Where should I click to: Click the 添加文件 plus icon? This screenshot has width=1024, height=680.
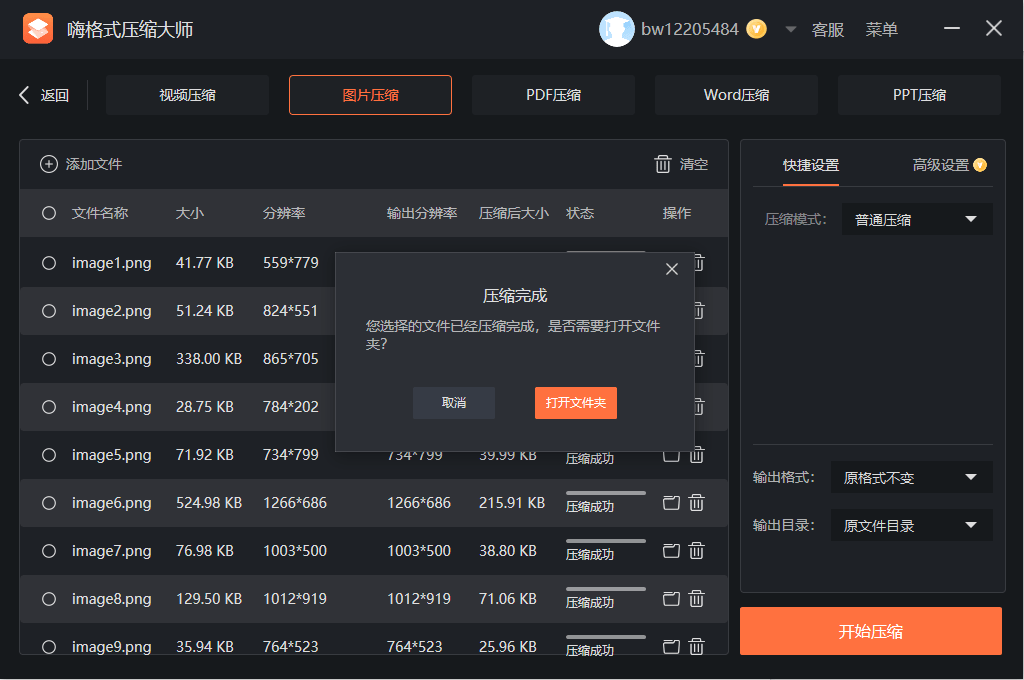tap(48, 164)
